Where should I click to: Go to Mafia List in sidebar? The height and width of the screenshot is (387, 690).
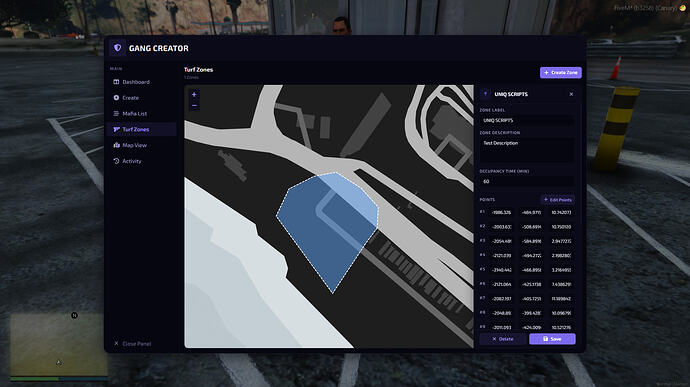(141, 114)
